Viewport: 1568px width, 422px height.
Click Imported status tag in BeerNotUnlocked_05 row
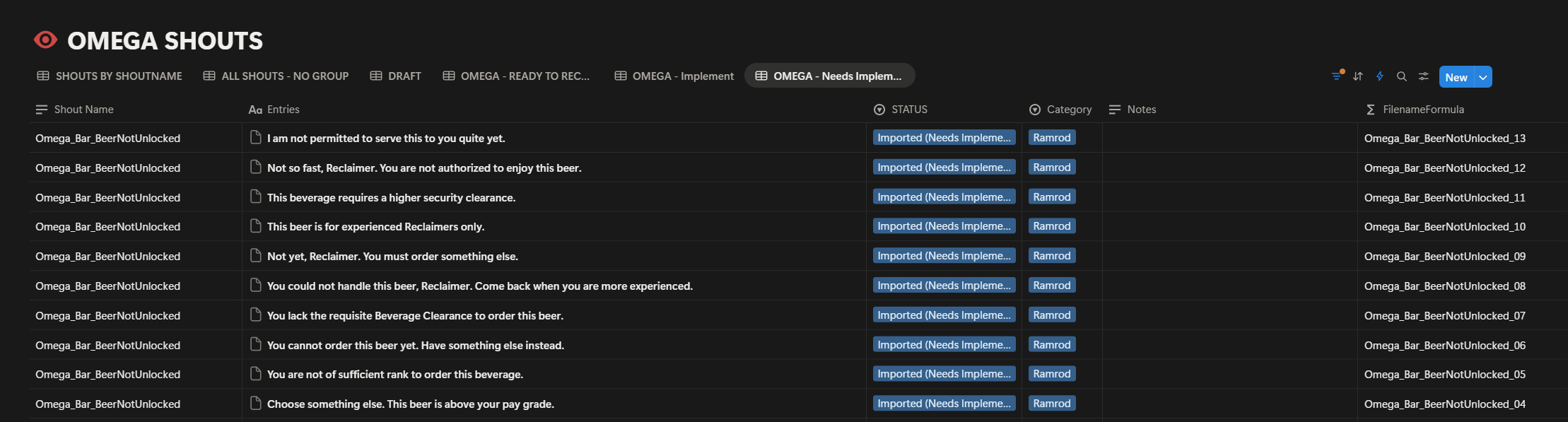tap(944, 374)
